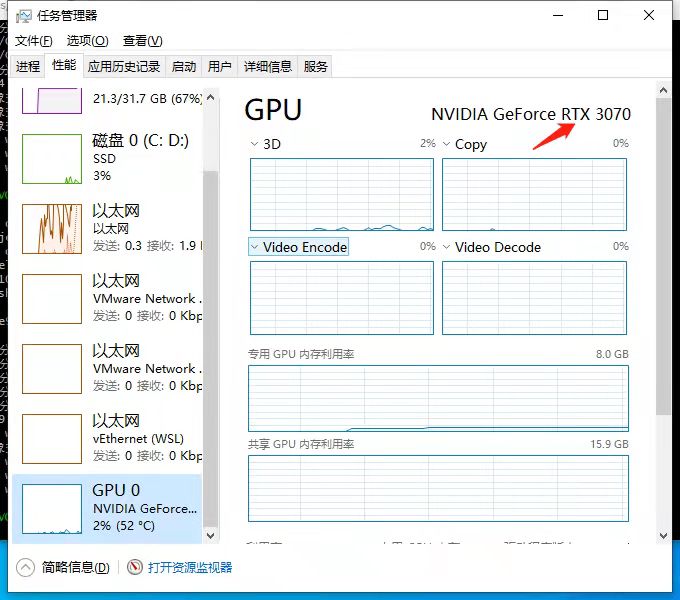Screen dimensions: 680x600
Task: Click the NVIDIA GeForce RTX 3070 title text
Action: click(531, 114)
